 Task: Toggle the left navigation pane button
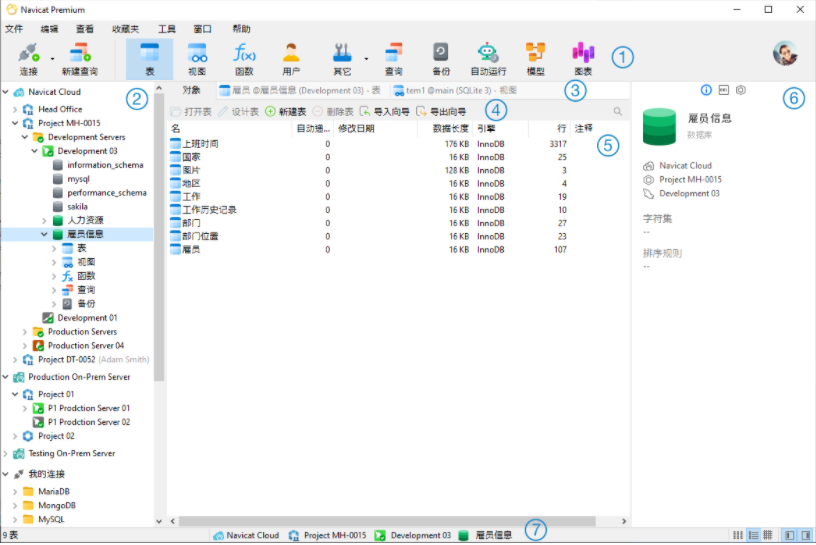(x=789, y=535)
